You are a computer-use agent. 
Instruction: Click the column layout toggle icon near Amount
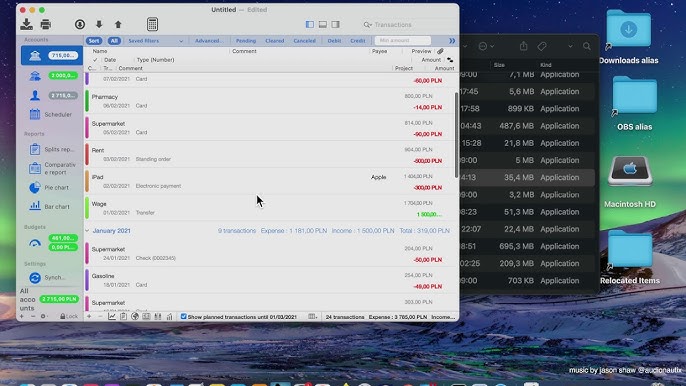coord(450,60)
